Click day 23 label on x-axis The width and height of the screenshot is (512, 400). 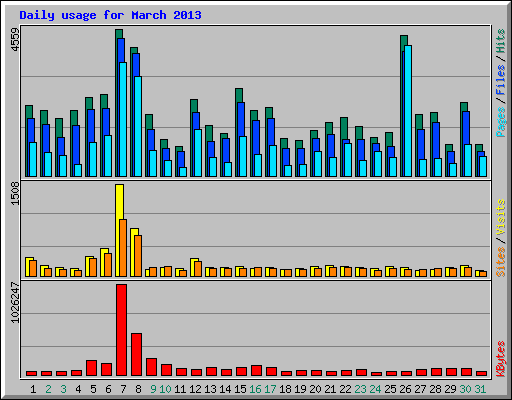click(360, 389)
